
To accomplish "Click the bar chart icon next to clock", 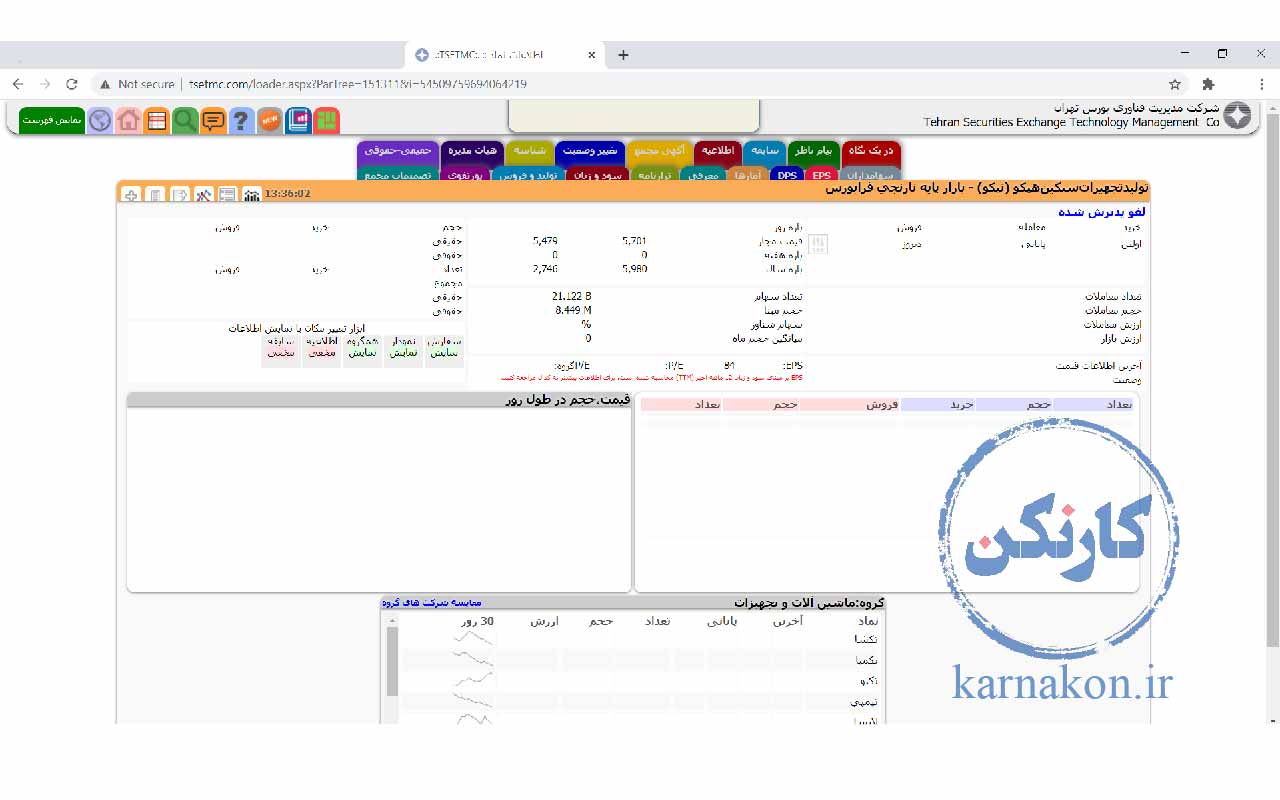I will pos(251,194).
